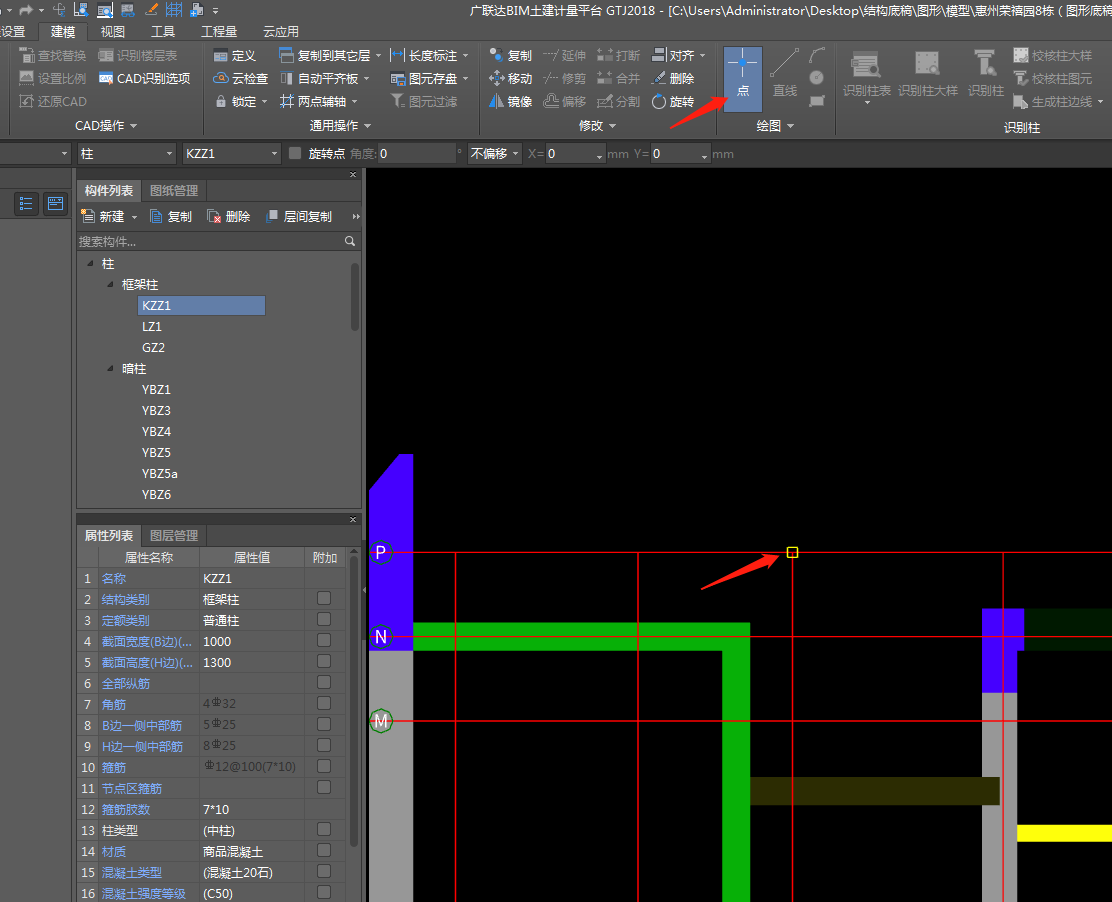This screenshot has width=1112, height=902.
Task: Select YBZ5a in component tree
Action: tap(160, 474)
